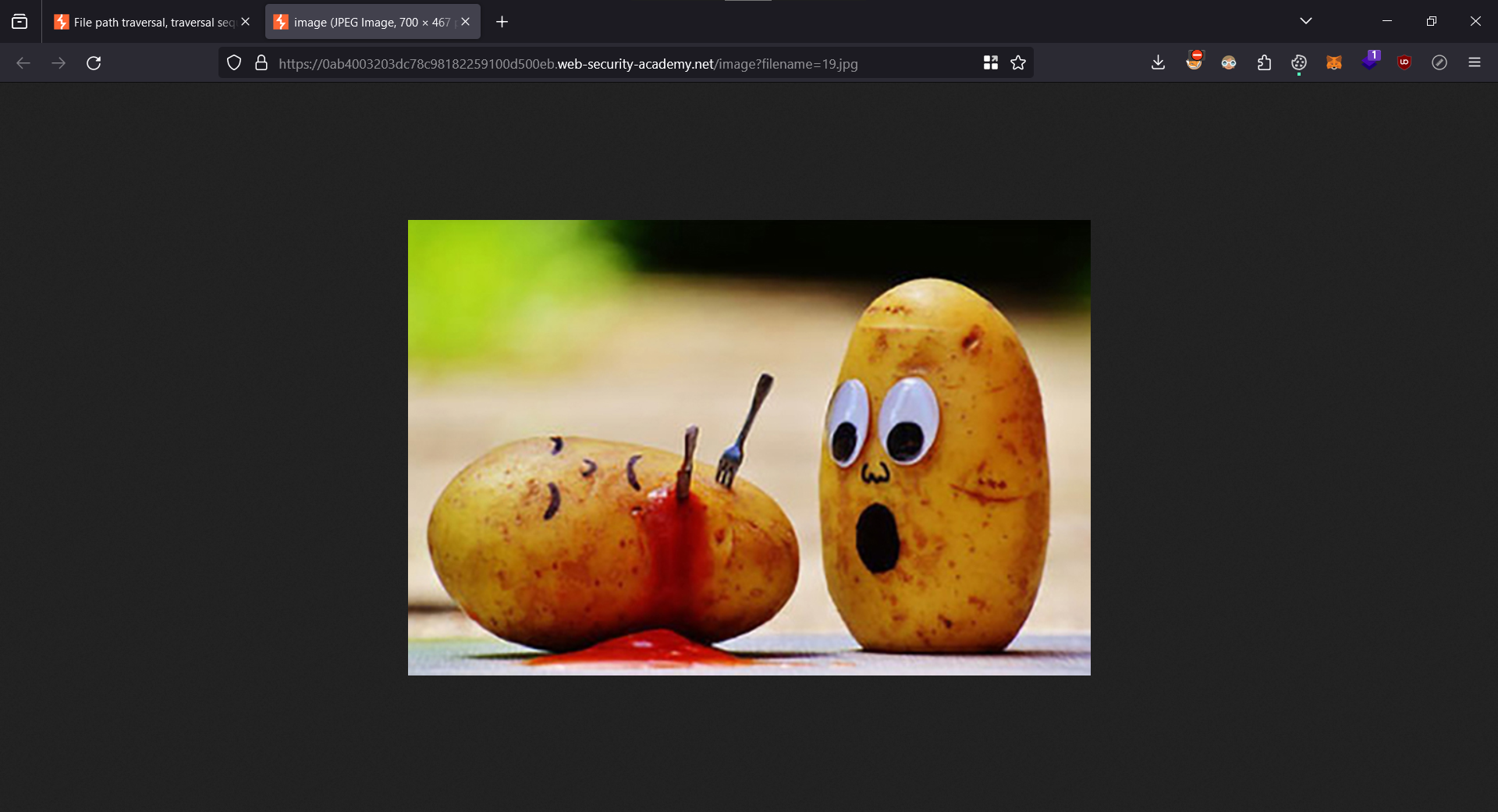Open a new tab with plus button
Screen dimensions: 1498x812
502,22
